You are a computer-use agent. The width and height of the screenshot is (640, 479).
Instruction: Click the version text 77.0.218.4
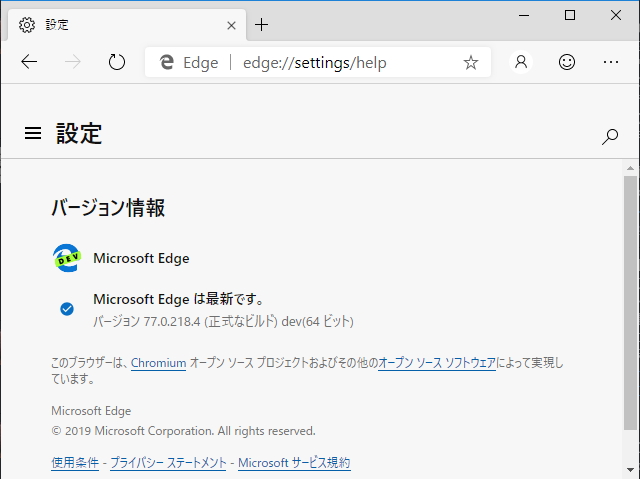[172, 322]
